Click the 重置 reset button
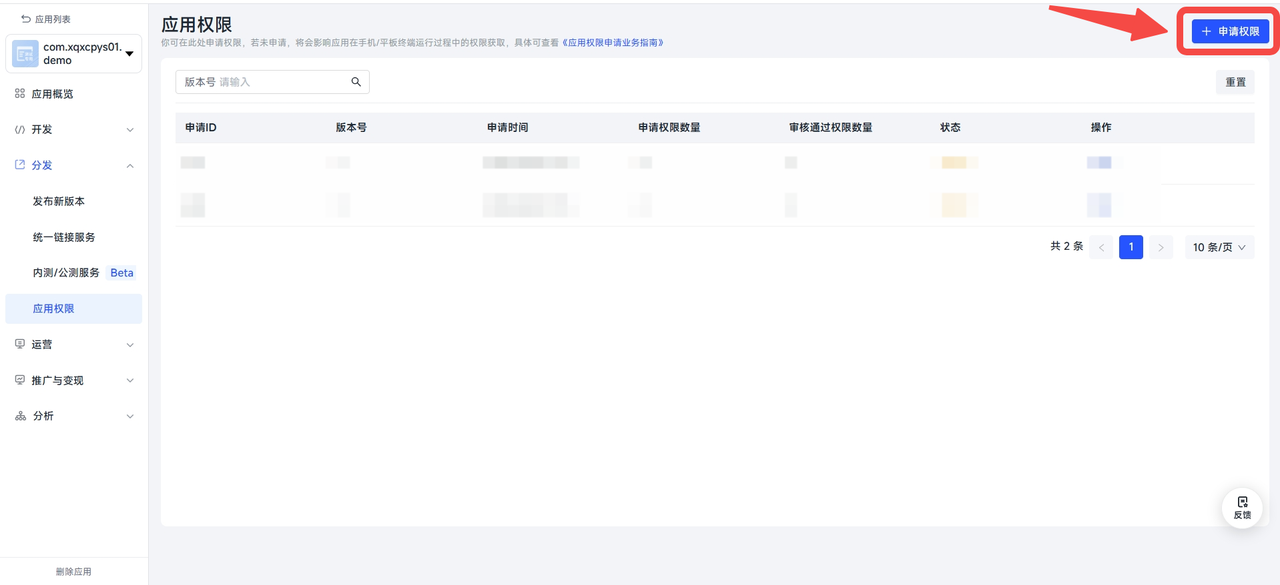 click(x=1235, y=82)
